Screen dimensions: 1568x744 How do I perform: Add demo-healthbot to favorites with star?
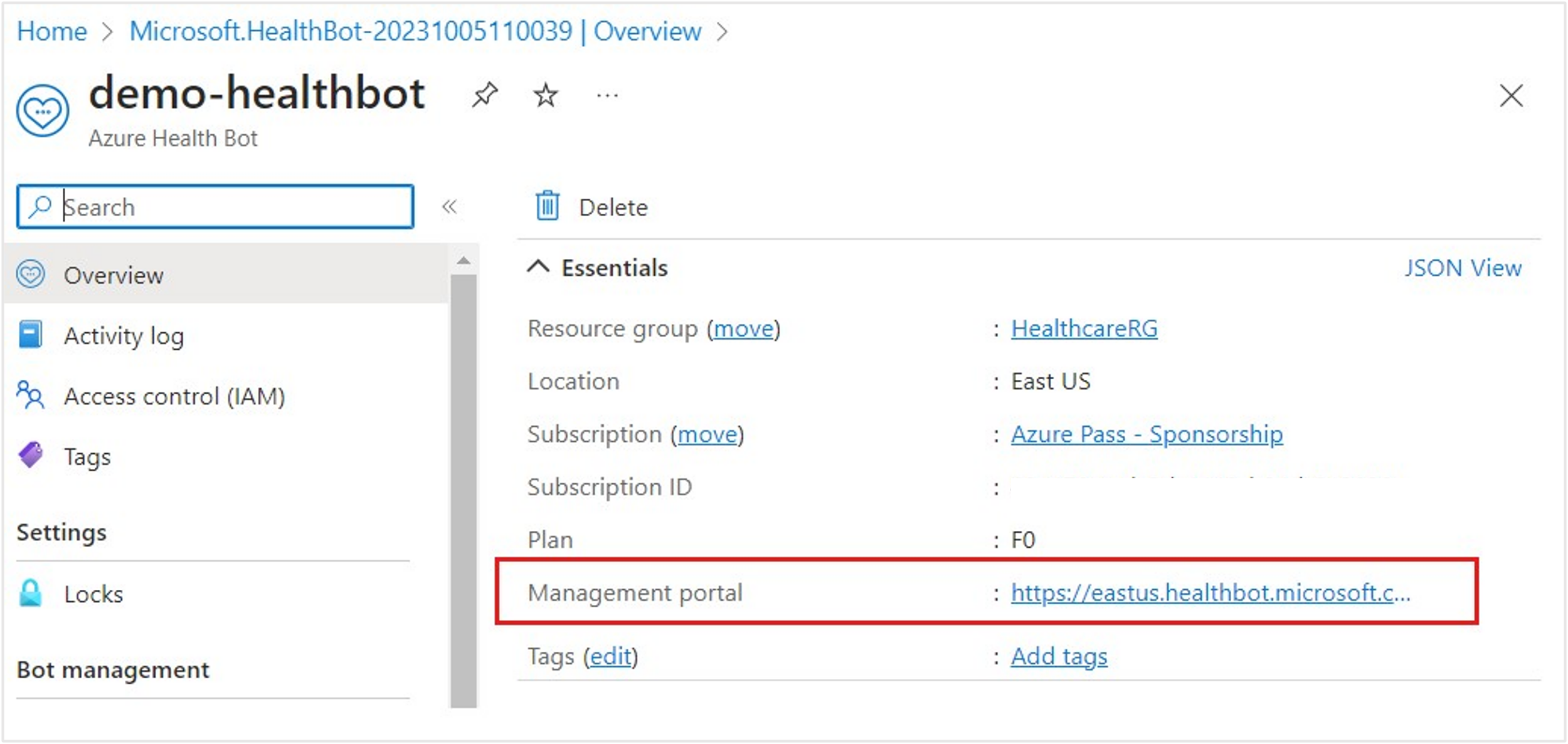tap(545, 96)
